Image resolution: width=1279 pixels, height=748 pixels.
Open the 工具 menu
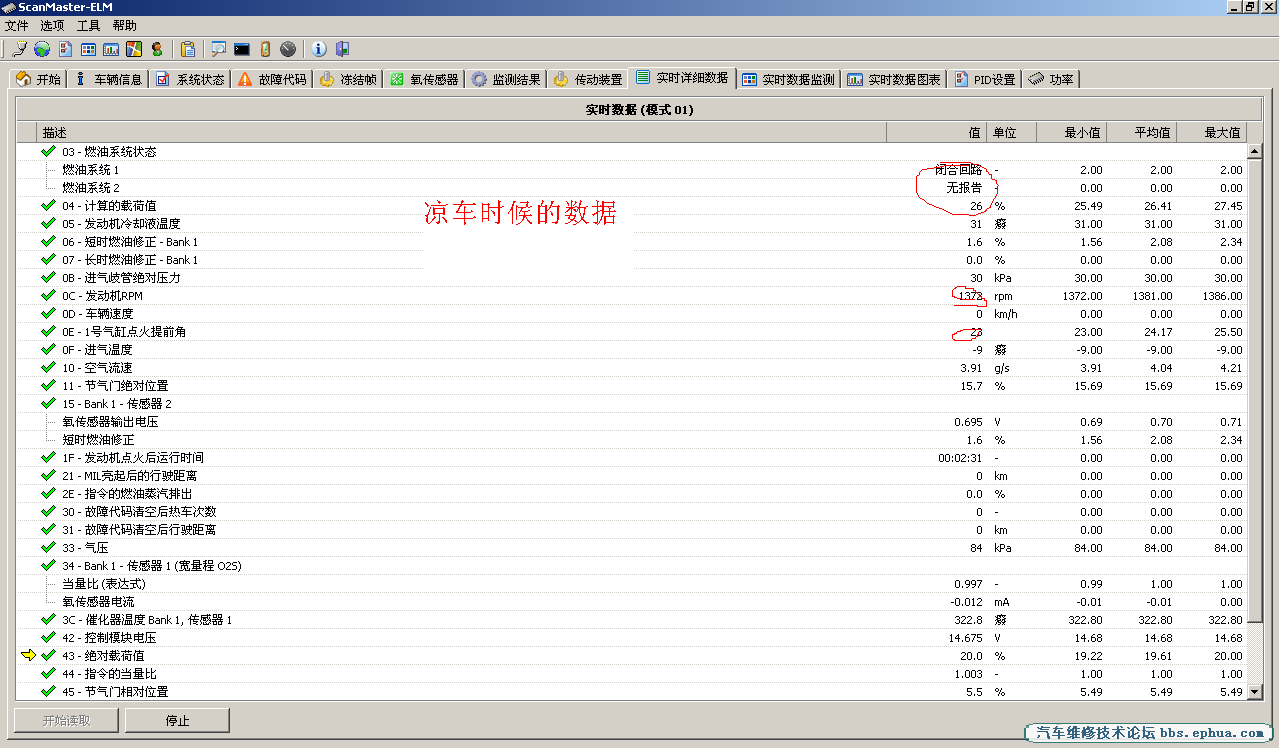click(88, 25)
